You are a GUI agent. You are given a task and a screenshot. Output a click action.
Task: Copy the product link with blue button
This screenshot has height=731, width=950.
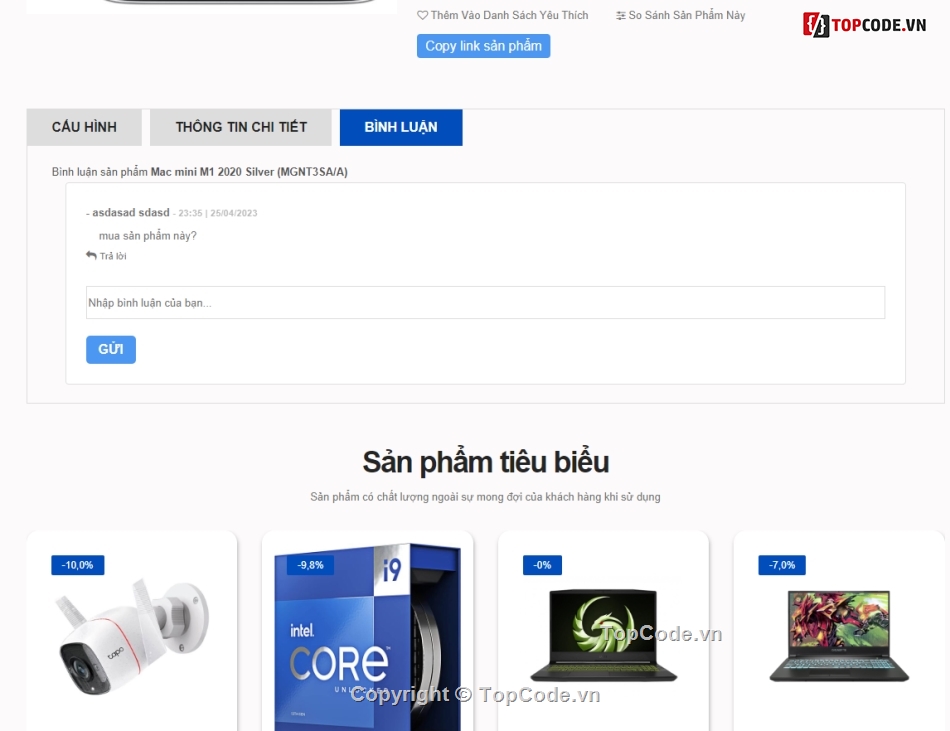[x=483, y=46]
